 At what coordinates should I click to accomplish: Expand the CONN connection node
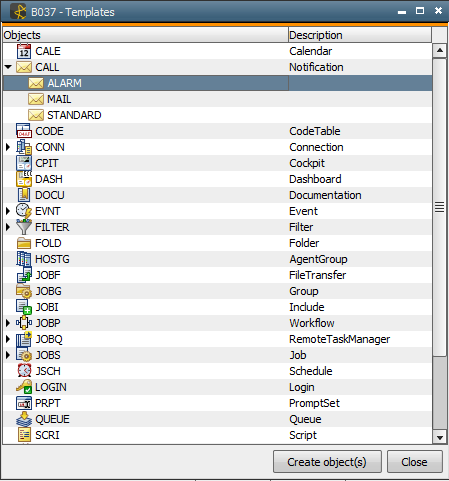click(8, 147)
